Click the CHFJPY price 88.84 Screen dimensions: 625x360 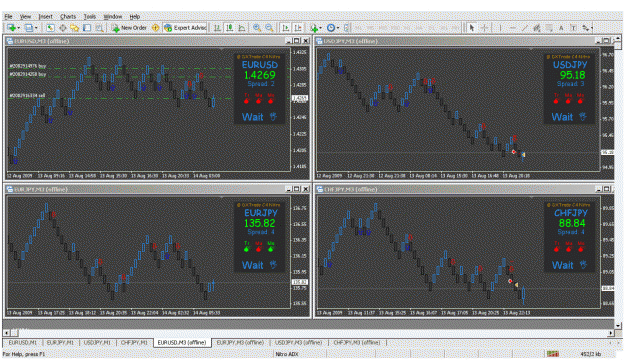coord(572,223)
